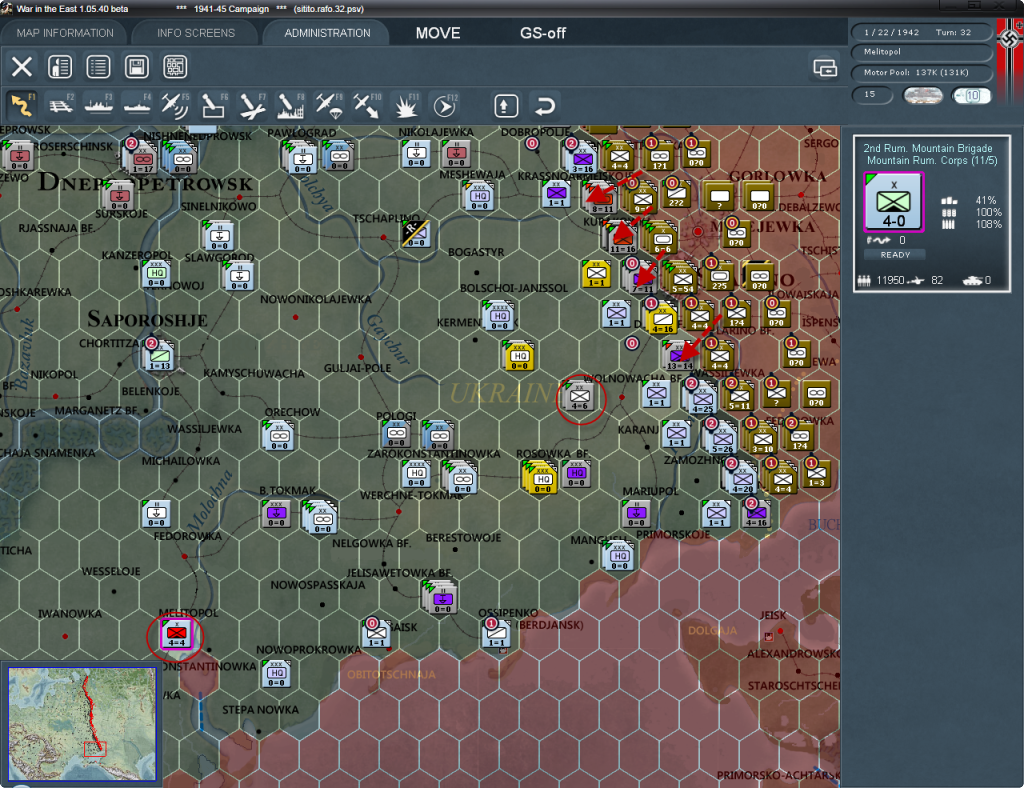Select the yellow HQ counter south of Kermen
The image size is (1024, 788).
click(x=519, y=356)
